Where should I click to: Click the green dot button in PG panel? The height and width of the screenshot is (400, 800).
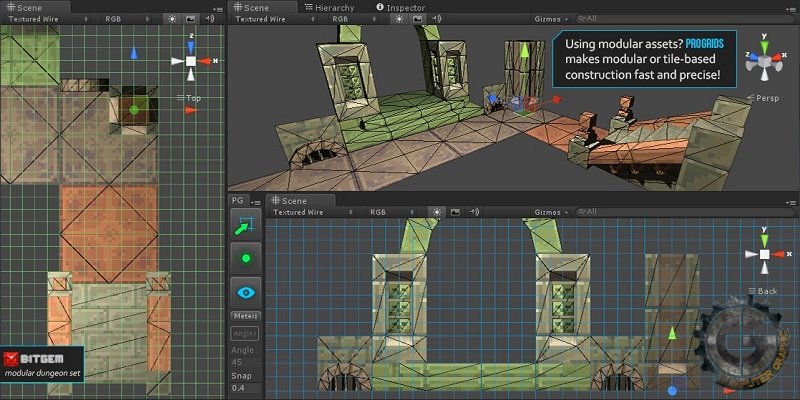245,258
